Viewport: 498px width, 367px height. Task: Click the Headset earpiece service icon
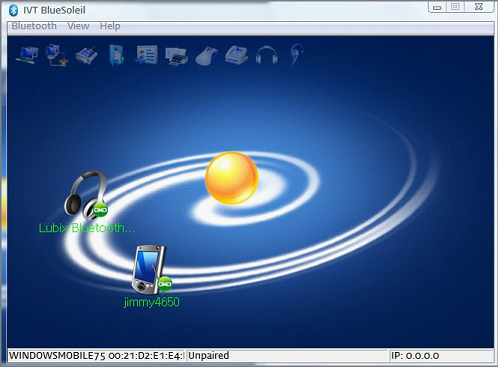296,55
